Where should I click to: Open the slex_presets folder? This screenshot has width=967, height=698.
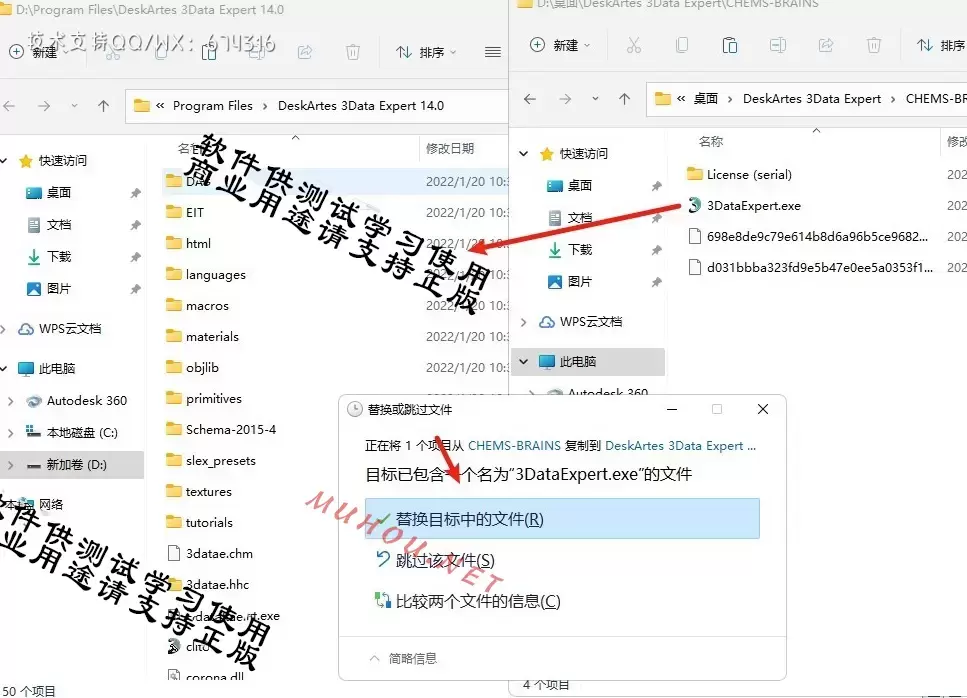click(220, 461)
